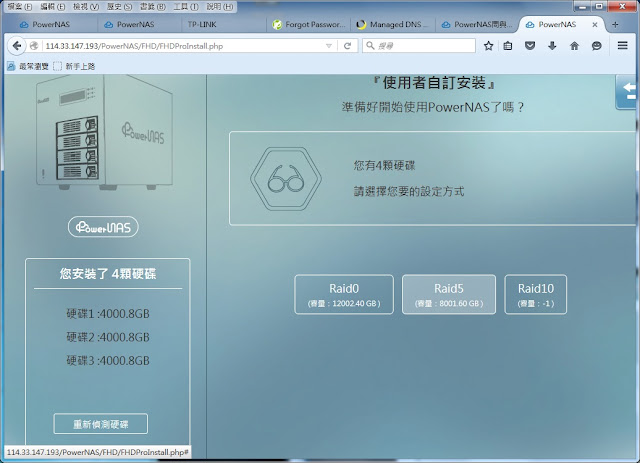
Task: Open the URL history dropdown arrow
Action: click(329, 46)
